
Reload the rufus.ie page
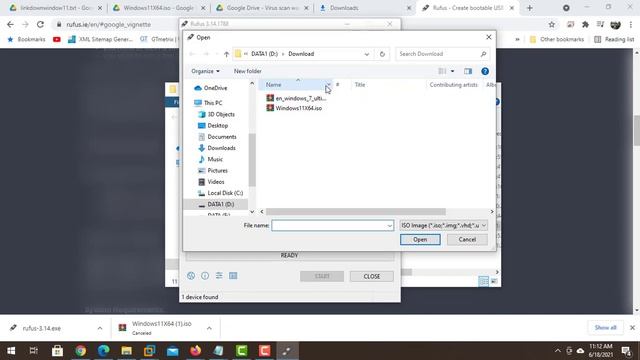pyautogui.click(x=40, y=24)
